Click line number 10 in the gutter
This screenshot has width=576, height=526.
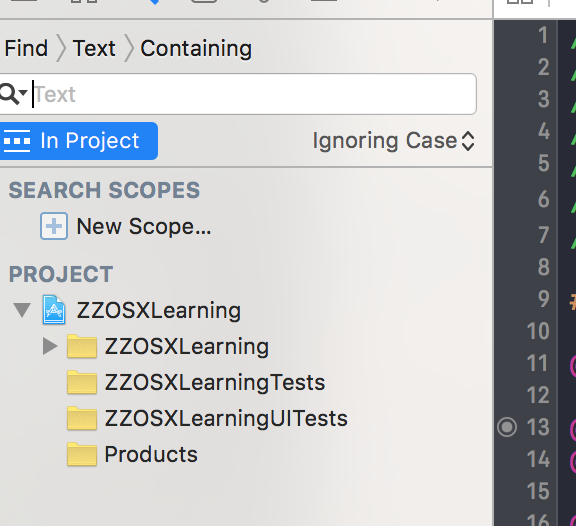(x=538, y=331)
